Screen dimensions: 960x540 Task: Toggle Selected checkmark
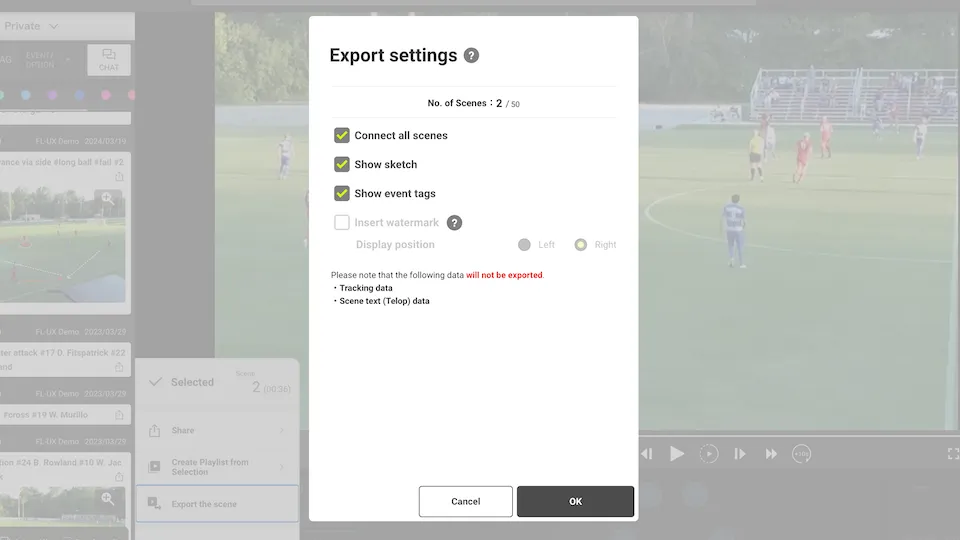pos(156,382)
